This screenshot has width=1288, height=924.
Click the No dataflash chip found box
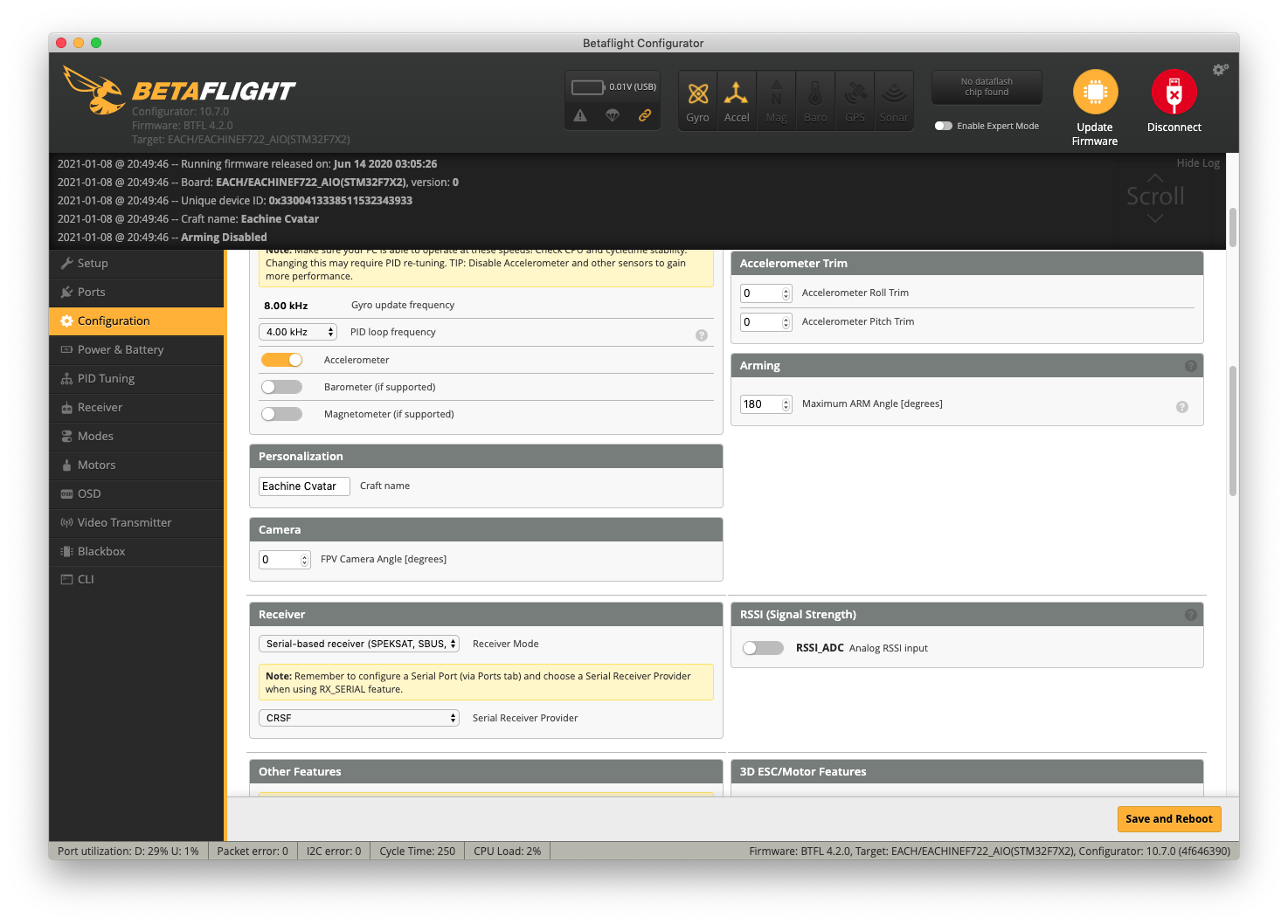[x=987, y=87]
